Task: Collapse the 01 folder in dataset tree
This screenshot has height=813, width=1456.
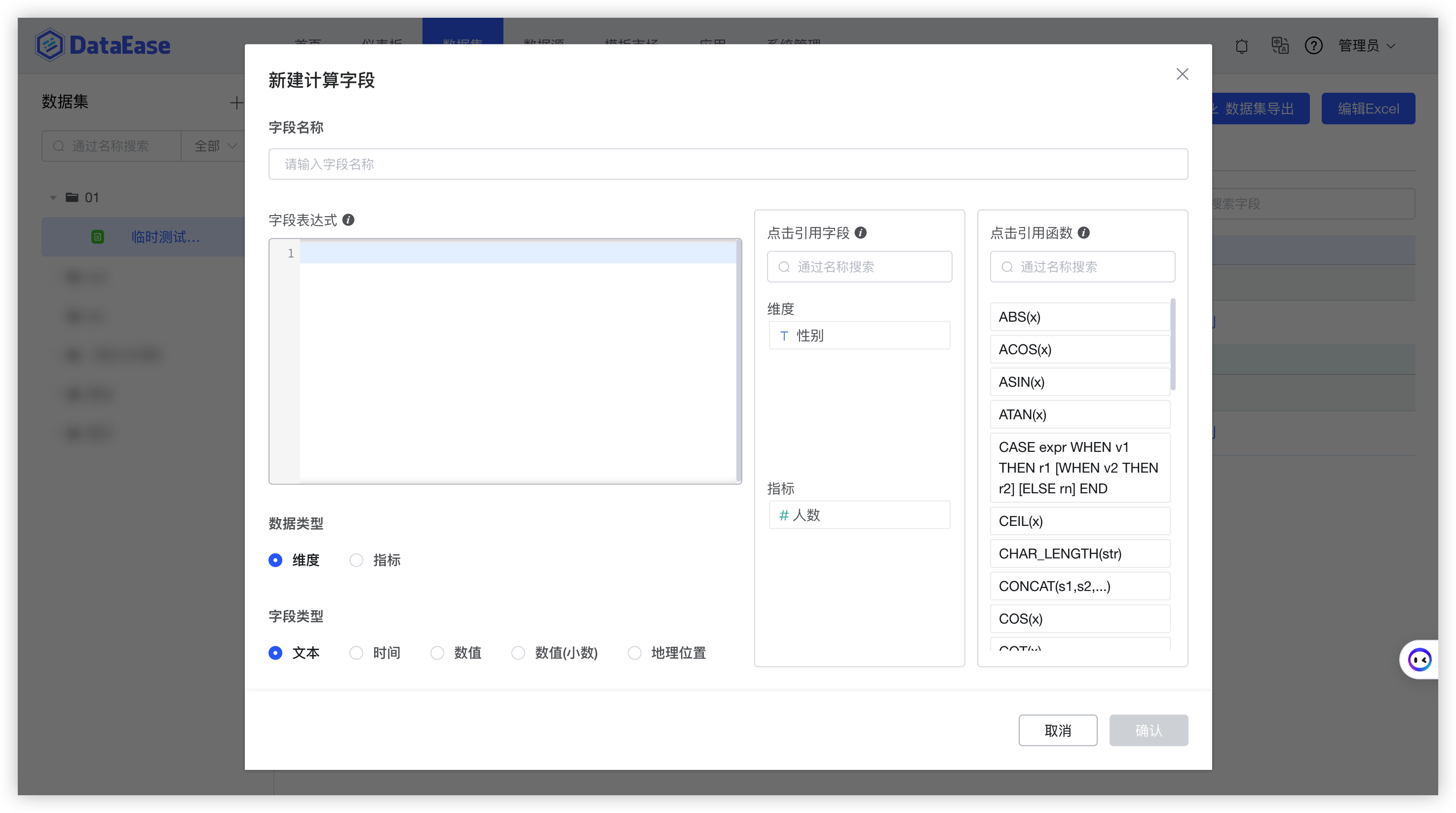Action: pos(53,197)
